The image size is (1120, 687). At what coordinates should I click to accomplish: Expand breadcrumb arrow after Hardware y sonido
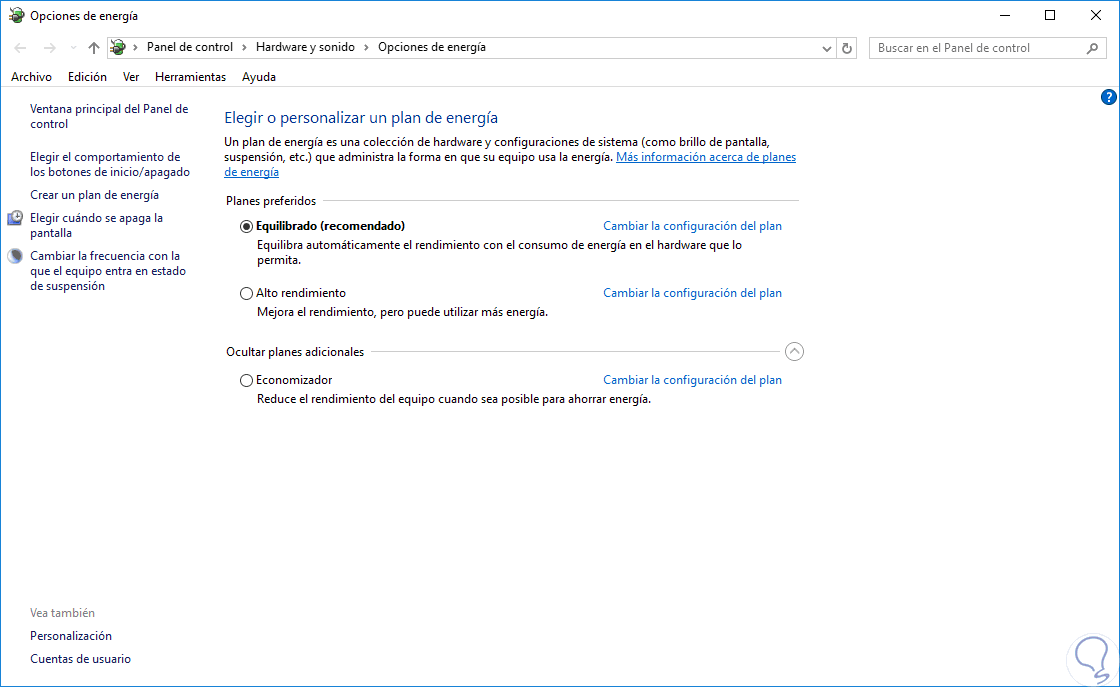(x=366, y=47)
